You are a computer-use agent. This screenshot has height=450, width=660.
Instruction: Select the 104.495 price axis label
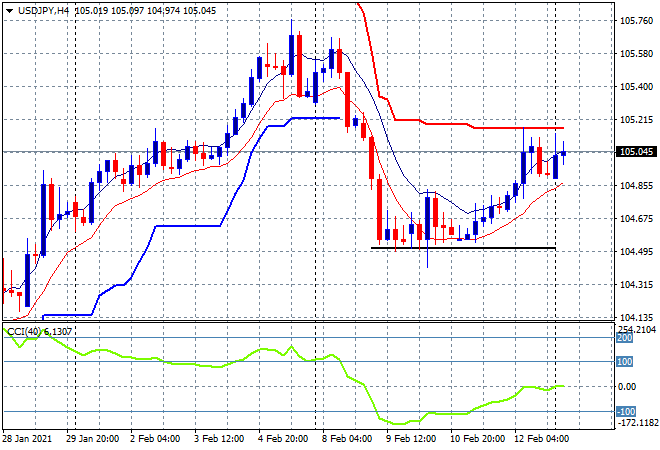636,252
